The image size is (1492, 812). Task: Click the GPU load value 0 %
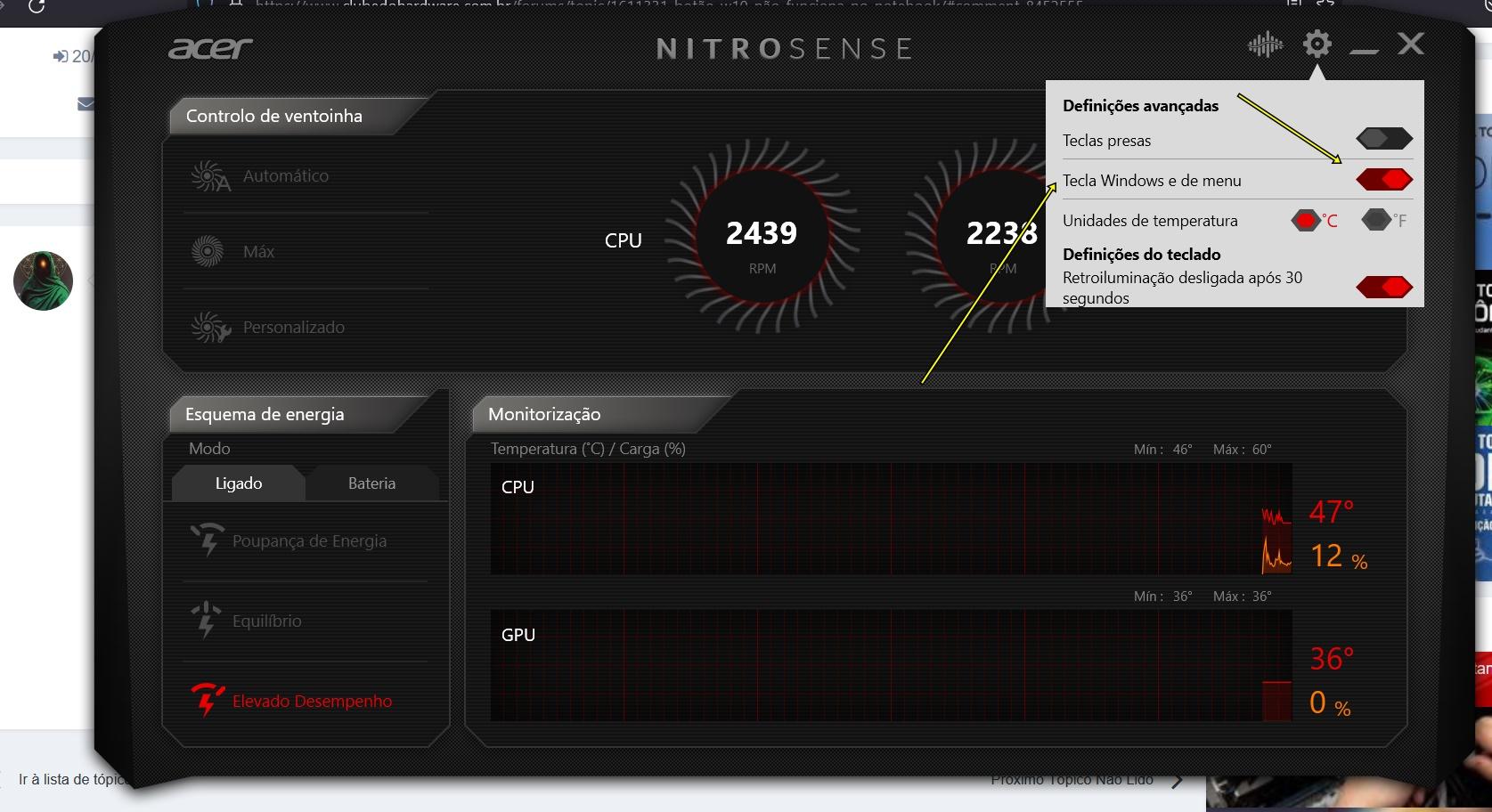pyautogui.click(x=1329, y=703)
